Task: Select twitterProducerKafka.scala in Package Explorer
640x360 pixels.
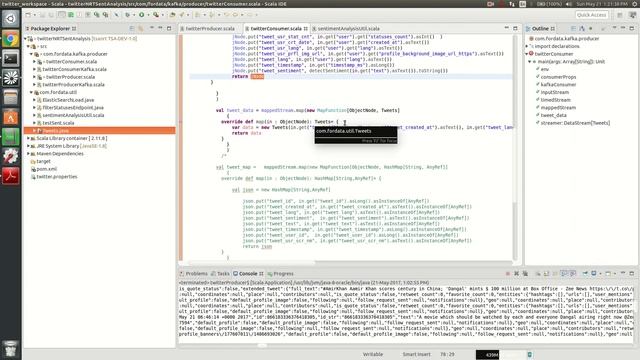Action: (x=73, y=84)
